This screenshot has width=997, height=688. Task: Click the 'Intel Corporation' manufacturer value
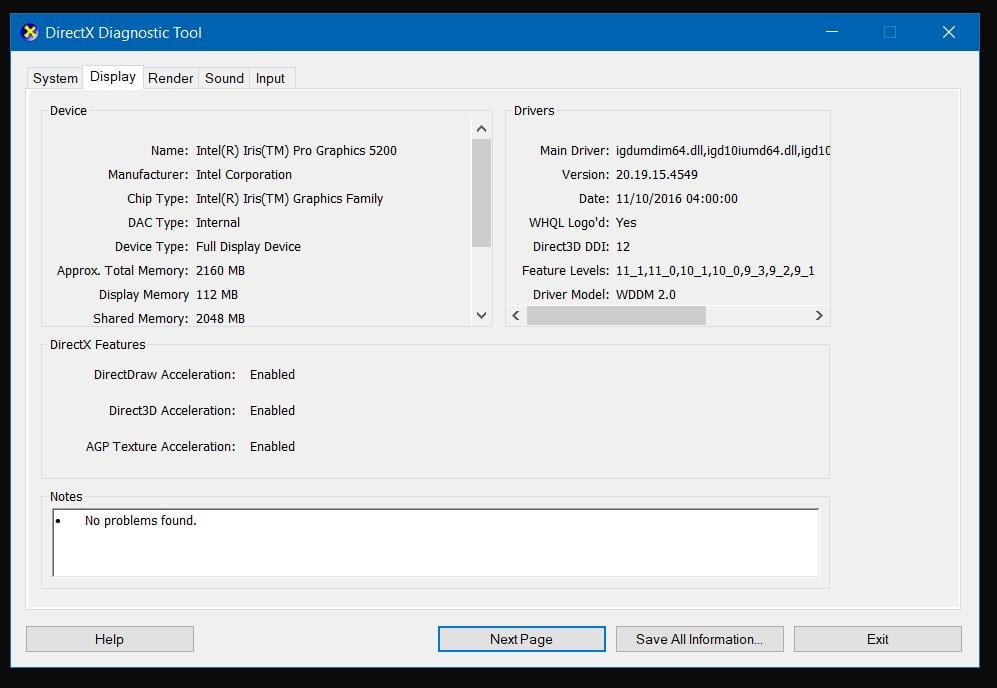(244, 175)
